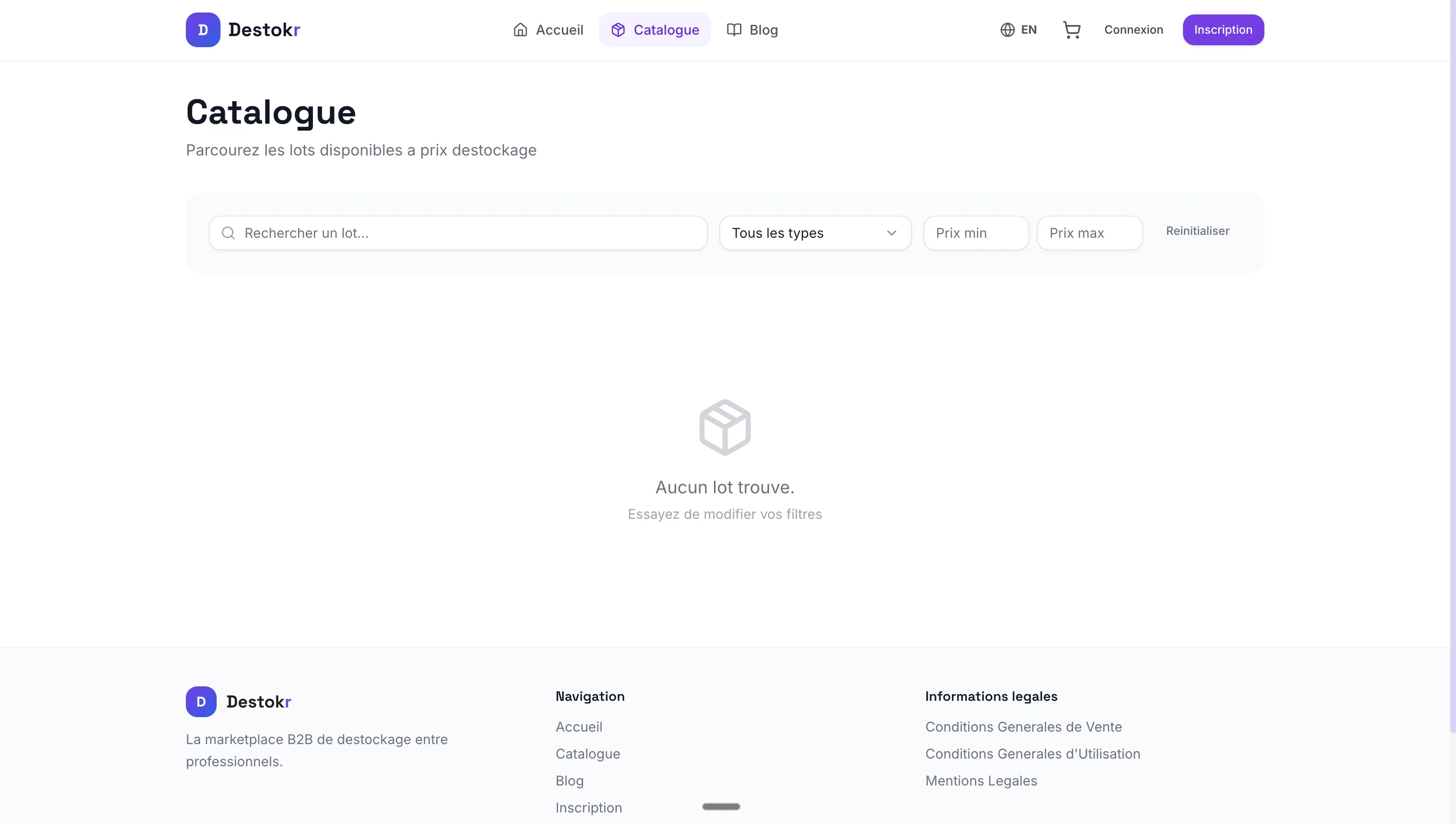Open the Tous les types dropdown
Image resolution: width=1456 pixels, height=824 pixels.
coord(815,232)
